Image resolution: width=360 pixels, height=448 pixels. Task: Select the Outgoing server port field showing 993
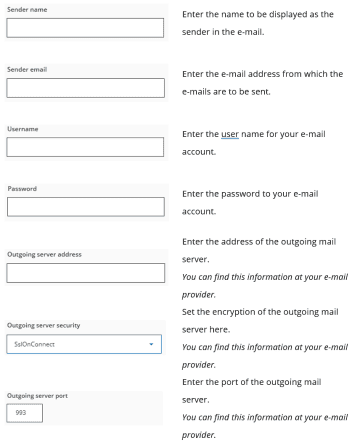[x=25, y=413]
